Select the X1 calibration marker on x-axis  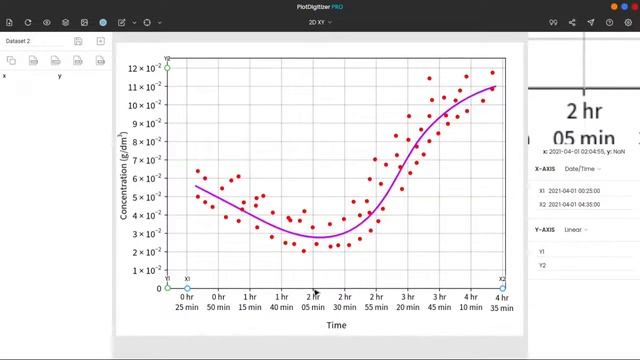[187, 288]
